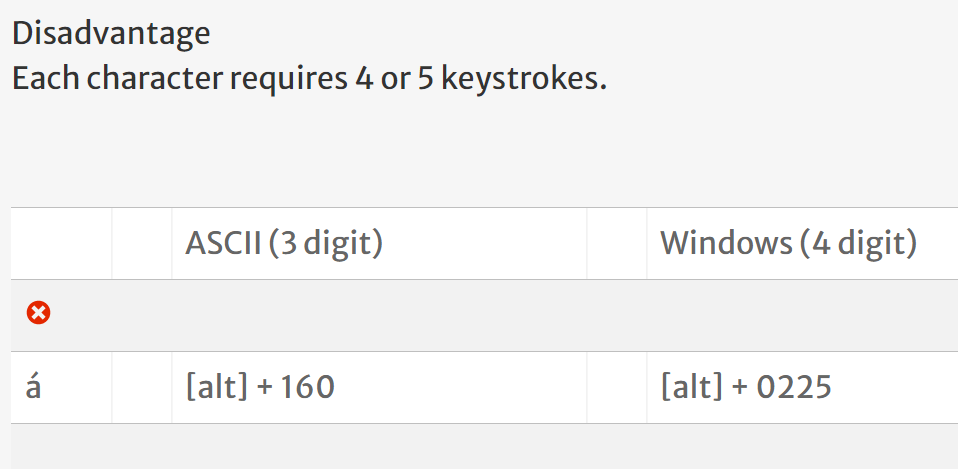958x469 pixels.
Task: Select the "Windows (4 digit)" column header
Action: click(788, 243)
